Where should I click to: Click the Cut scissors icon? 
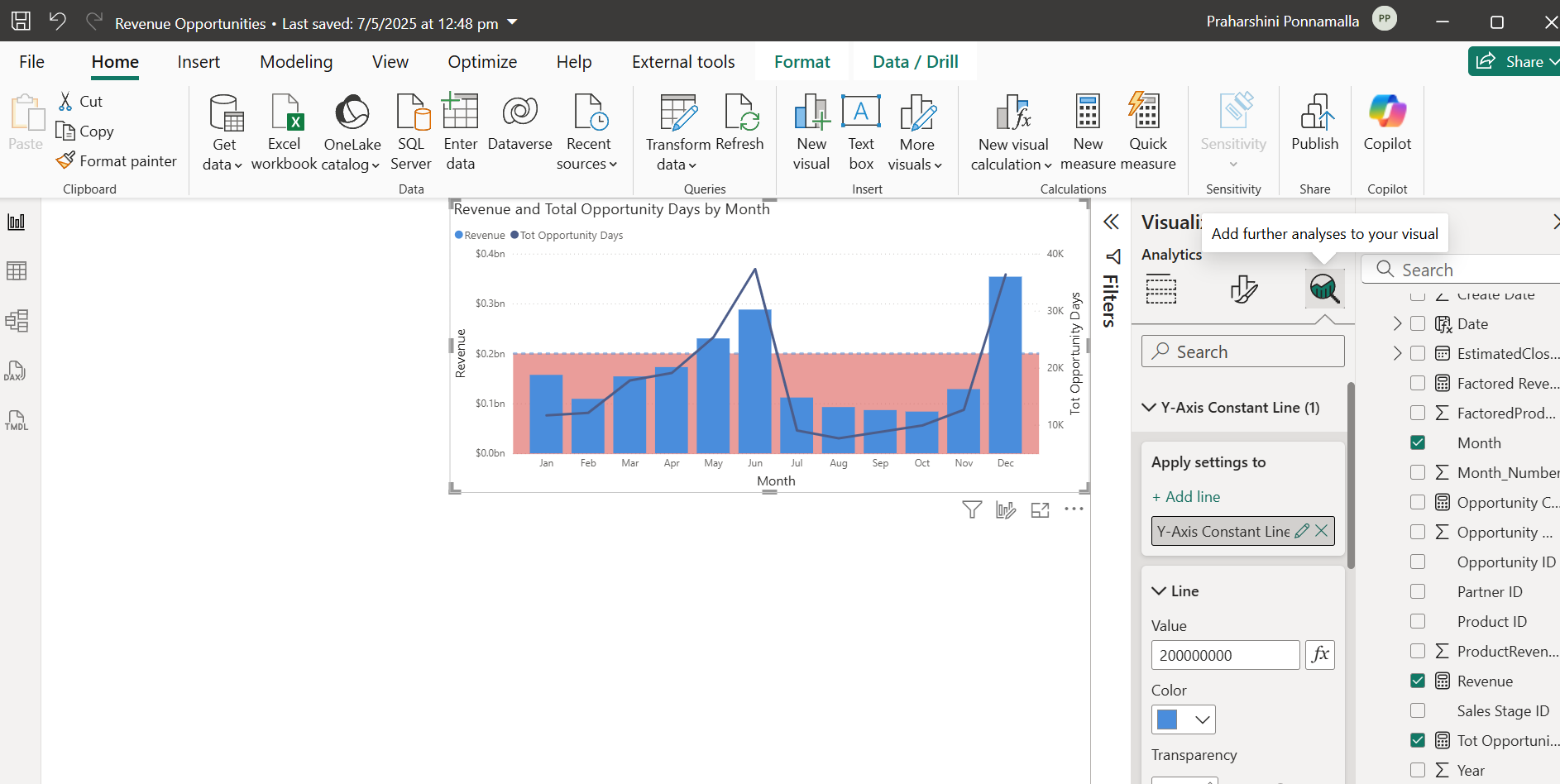(65, 101)
